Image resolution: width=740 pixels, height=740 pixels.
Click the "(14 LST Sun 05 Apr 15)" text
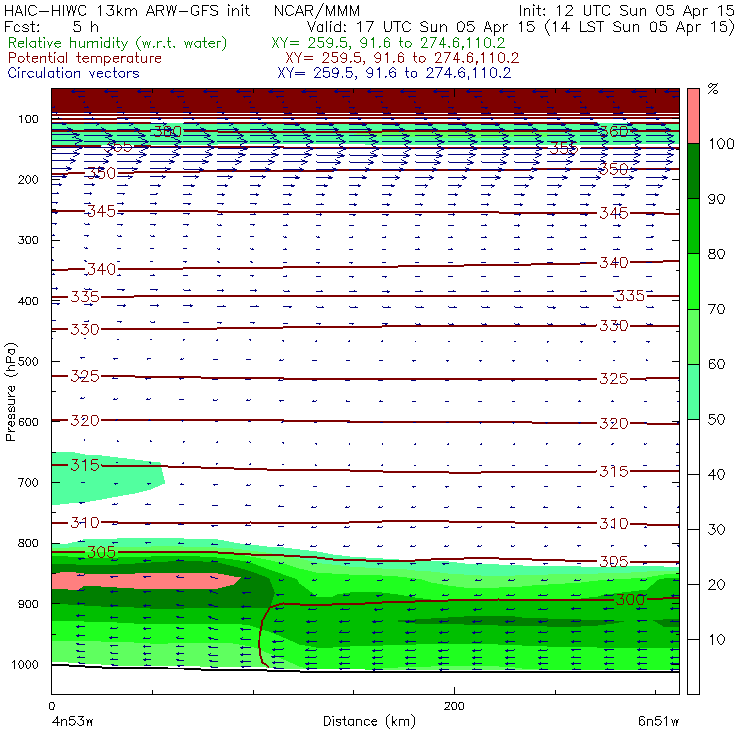tap(639, 27)
